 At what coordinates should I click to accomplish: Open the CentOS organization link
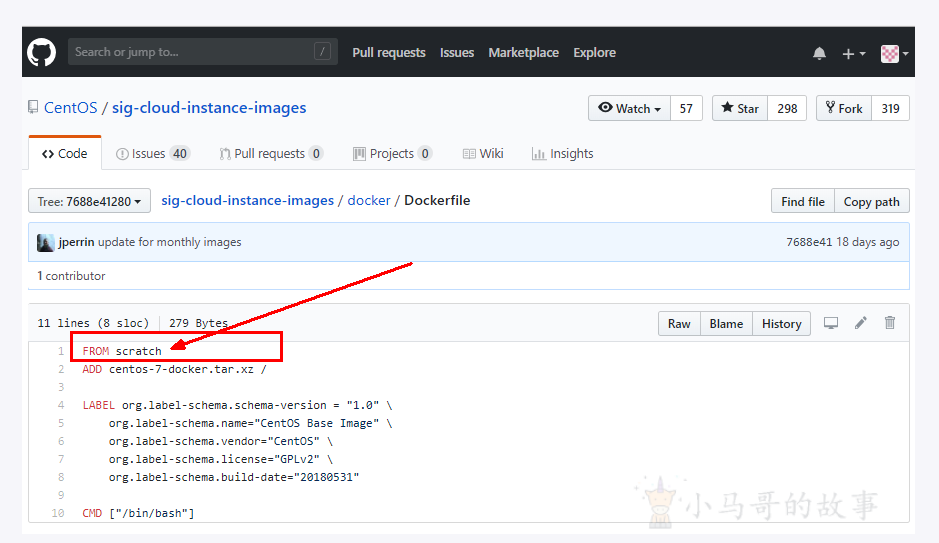71,108
